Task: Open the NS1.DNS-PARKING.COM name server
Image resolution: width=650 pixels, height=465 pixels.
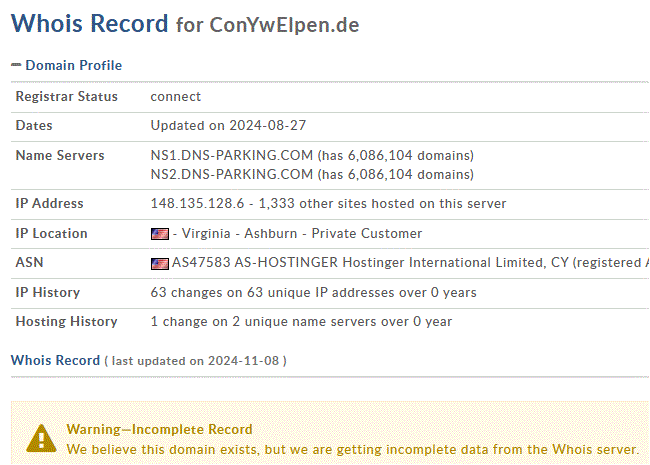Action: pos(231,155)
